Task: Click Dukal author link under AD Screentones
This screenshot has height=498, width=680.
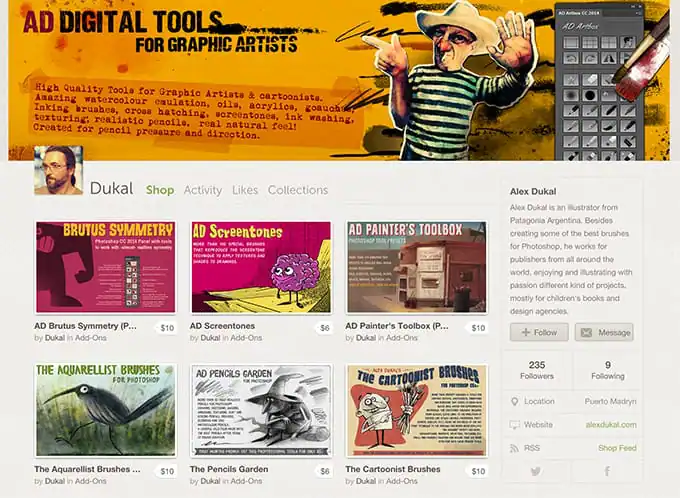Action: pos(210,337)
